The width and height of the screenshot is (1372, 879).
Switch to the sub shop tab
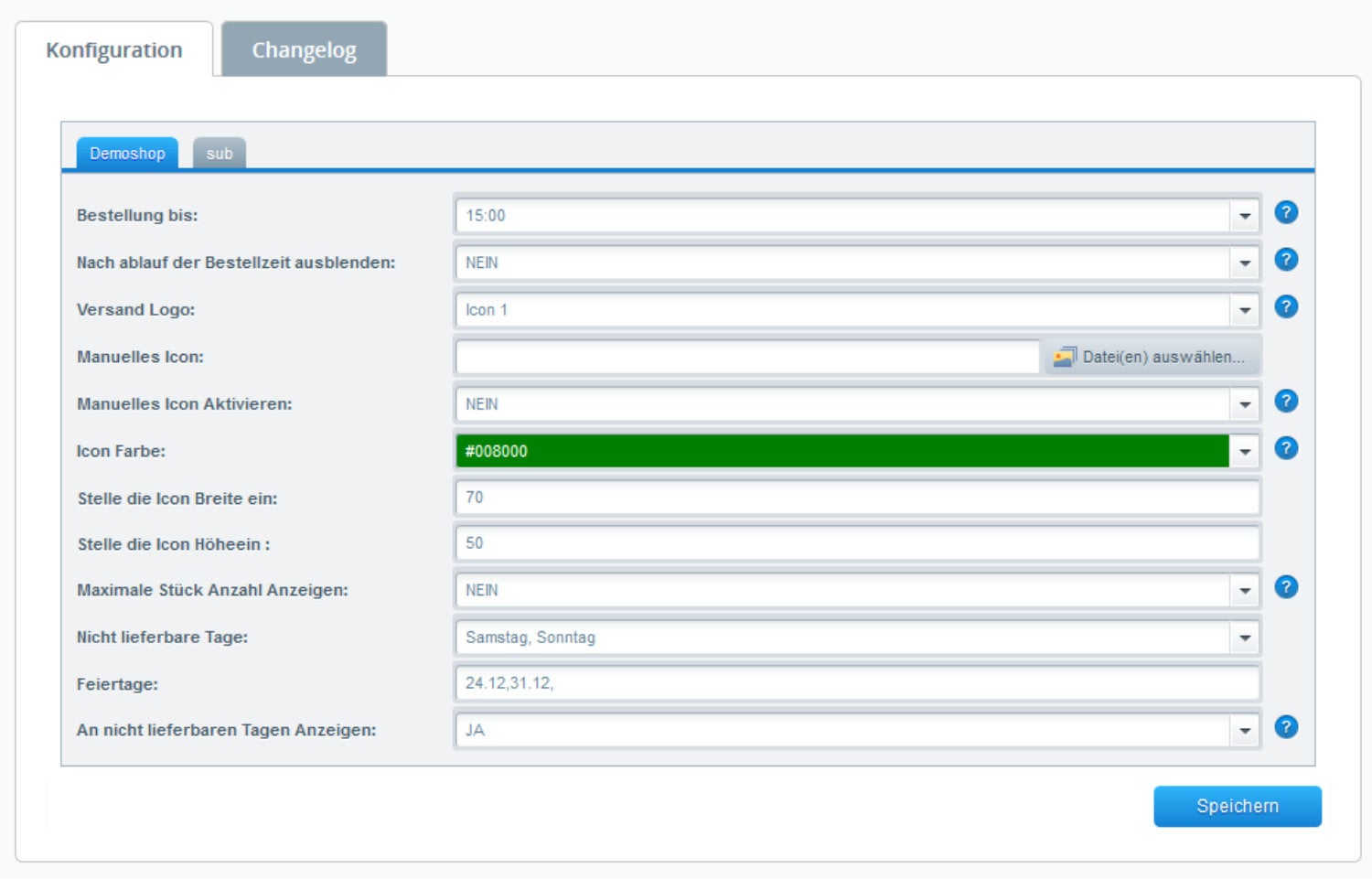(220, 153)
